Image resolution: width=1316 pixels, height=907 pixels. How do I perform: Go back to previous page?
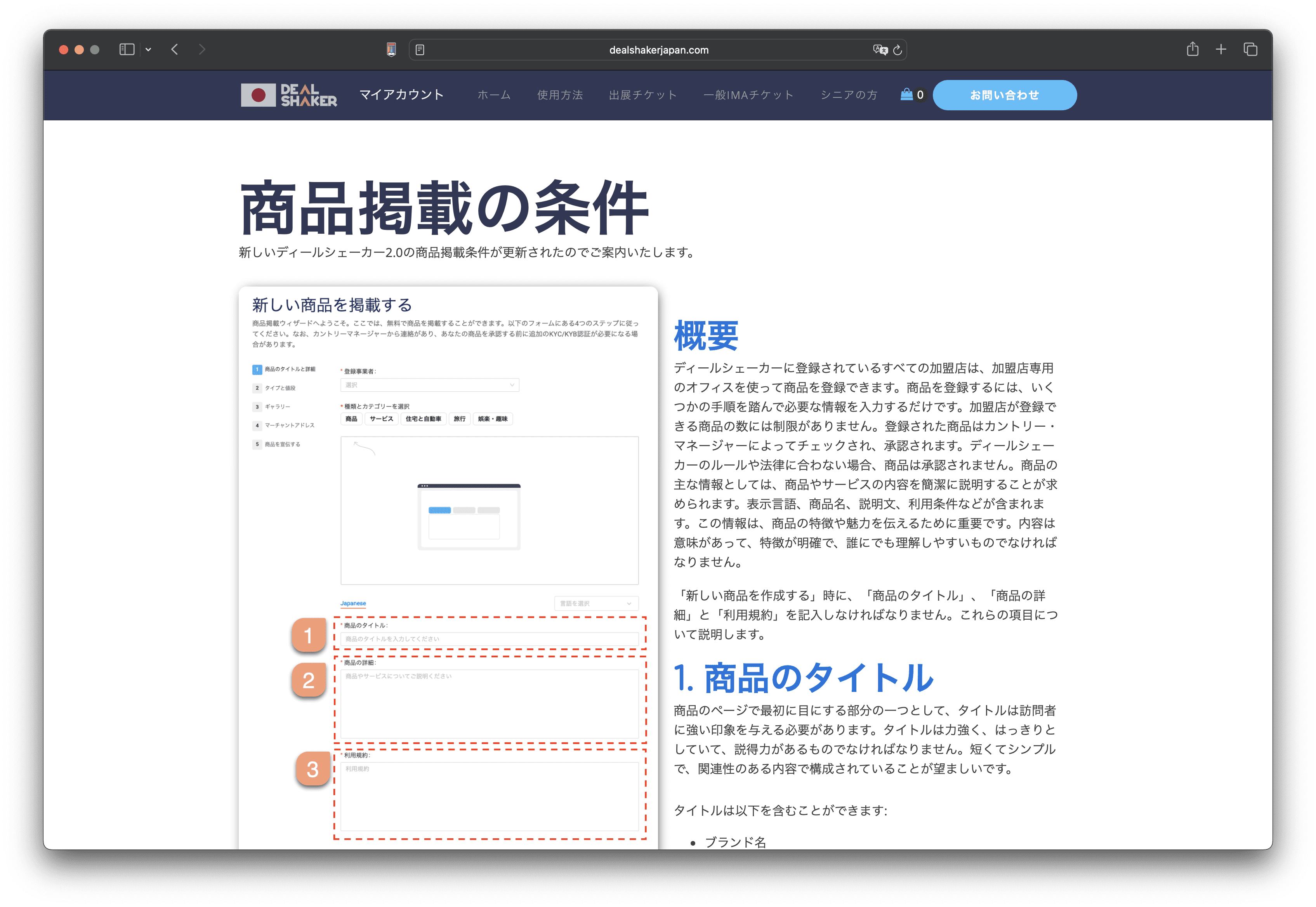click(174, 49)
